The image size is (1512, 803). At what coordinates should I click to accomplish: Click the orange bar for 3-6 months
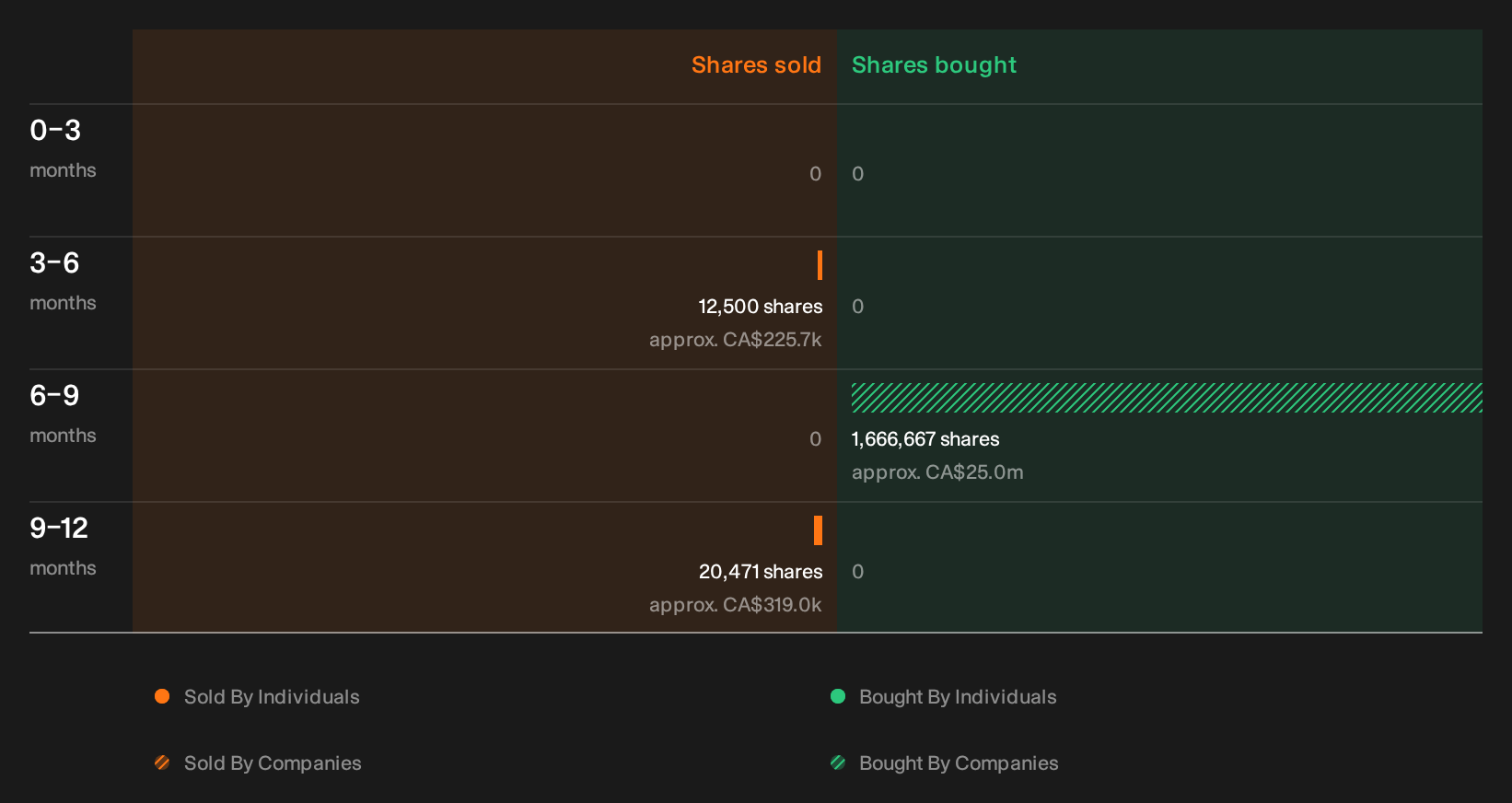pos(820,265)
